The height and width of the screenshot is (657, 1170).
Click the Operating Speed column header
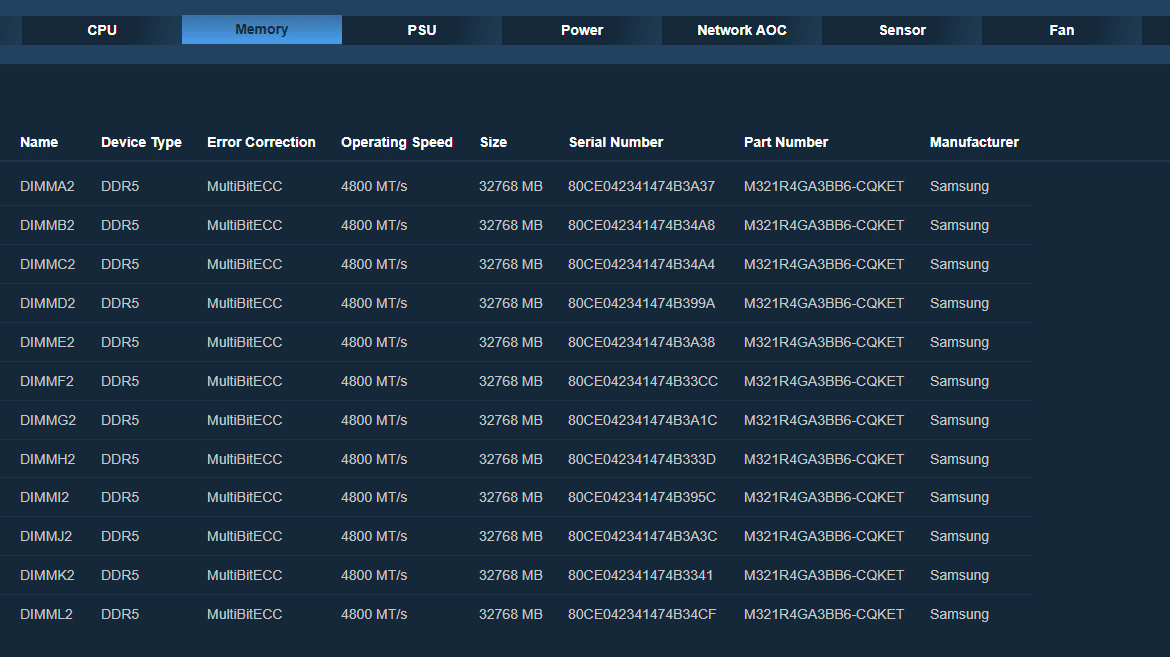(x=397, y=142)
